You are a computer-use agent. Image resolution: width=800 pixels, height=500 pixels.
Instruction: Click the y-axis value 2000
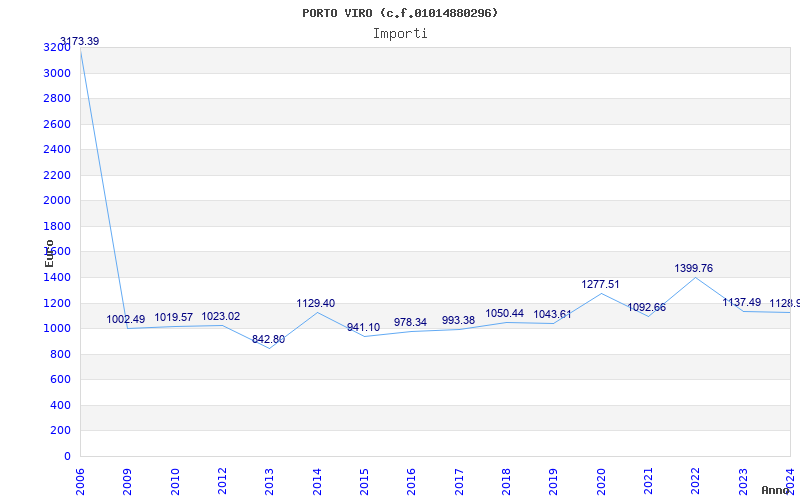pos(56,201)
